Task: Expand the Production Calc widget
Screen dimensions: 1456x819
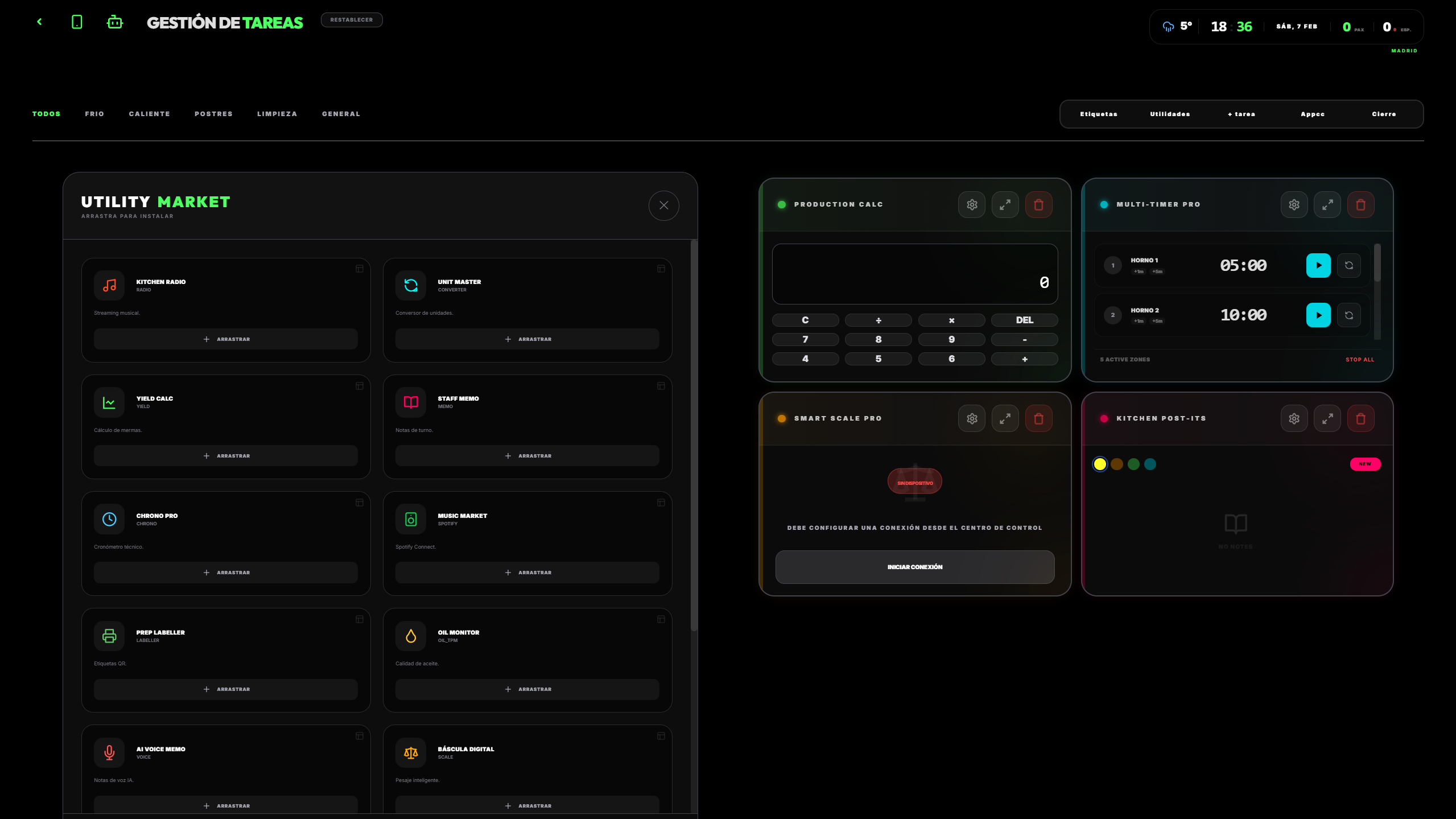Action: click(1005, 204)
